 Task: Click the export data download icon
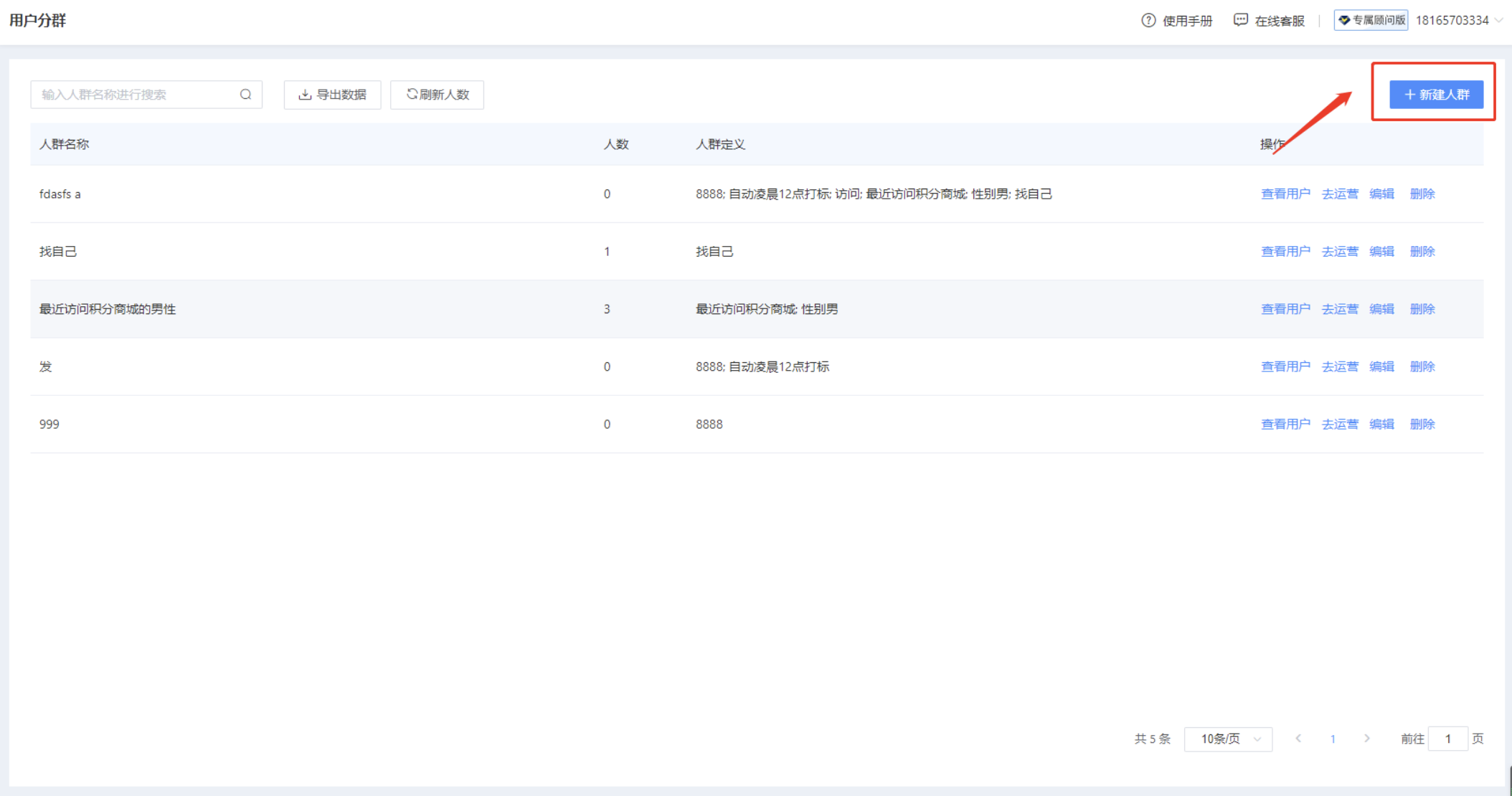point(305,95)
